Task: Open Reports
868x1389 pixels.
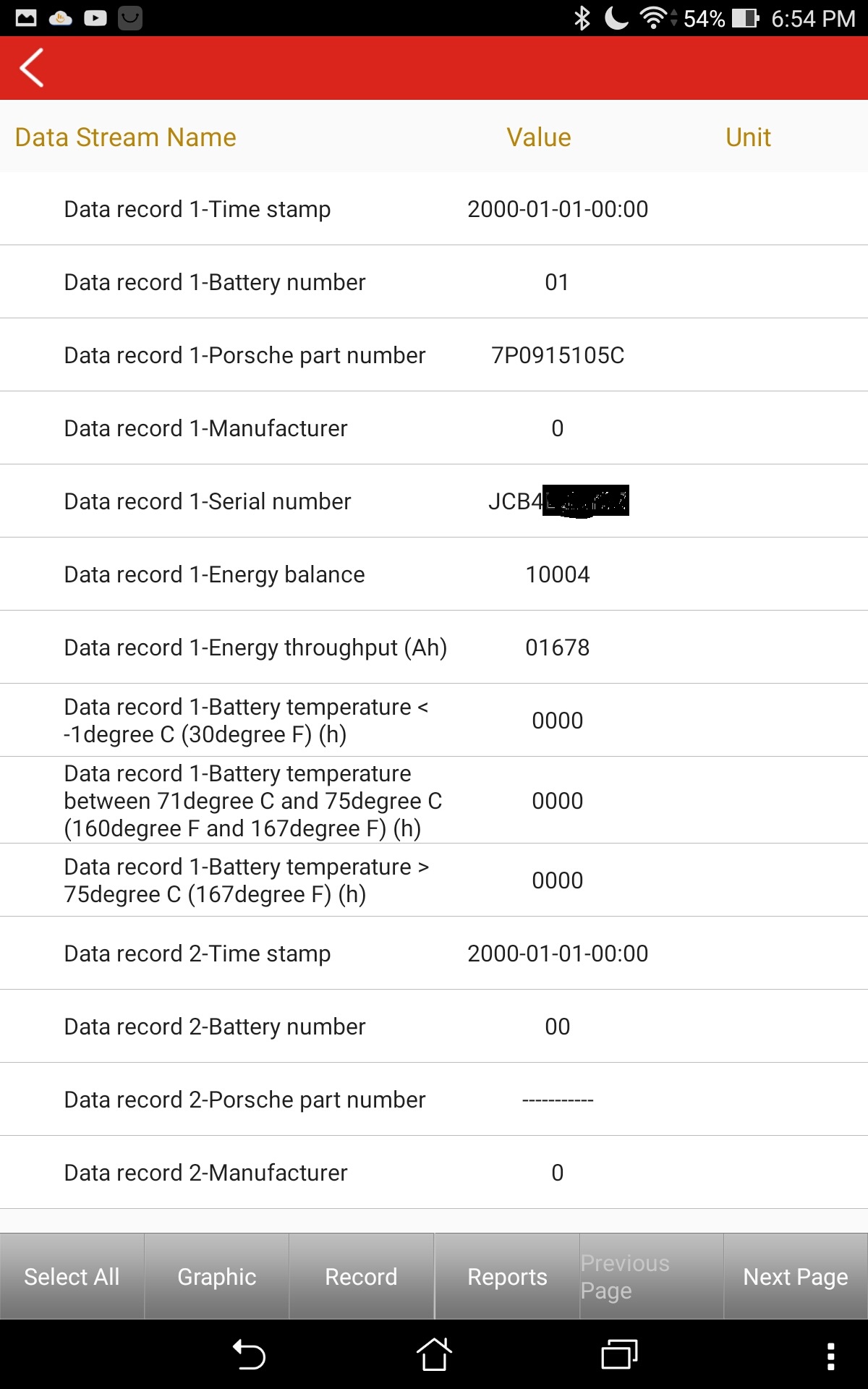Action: click(x=507, y=1277)
